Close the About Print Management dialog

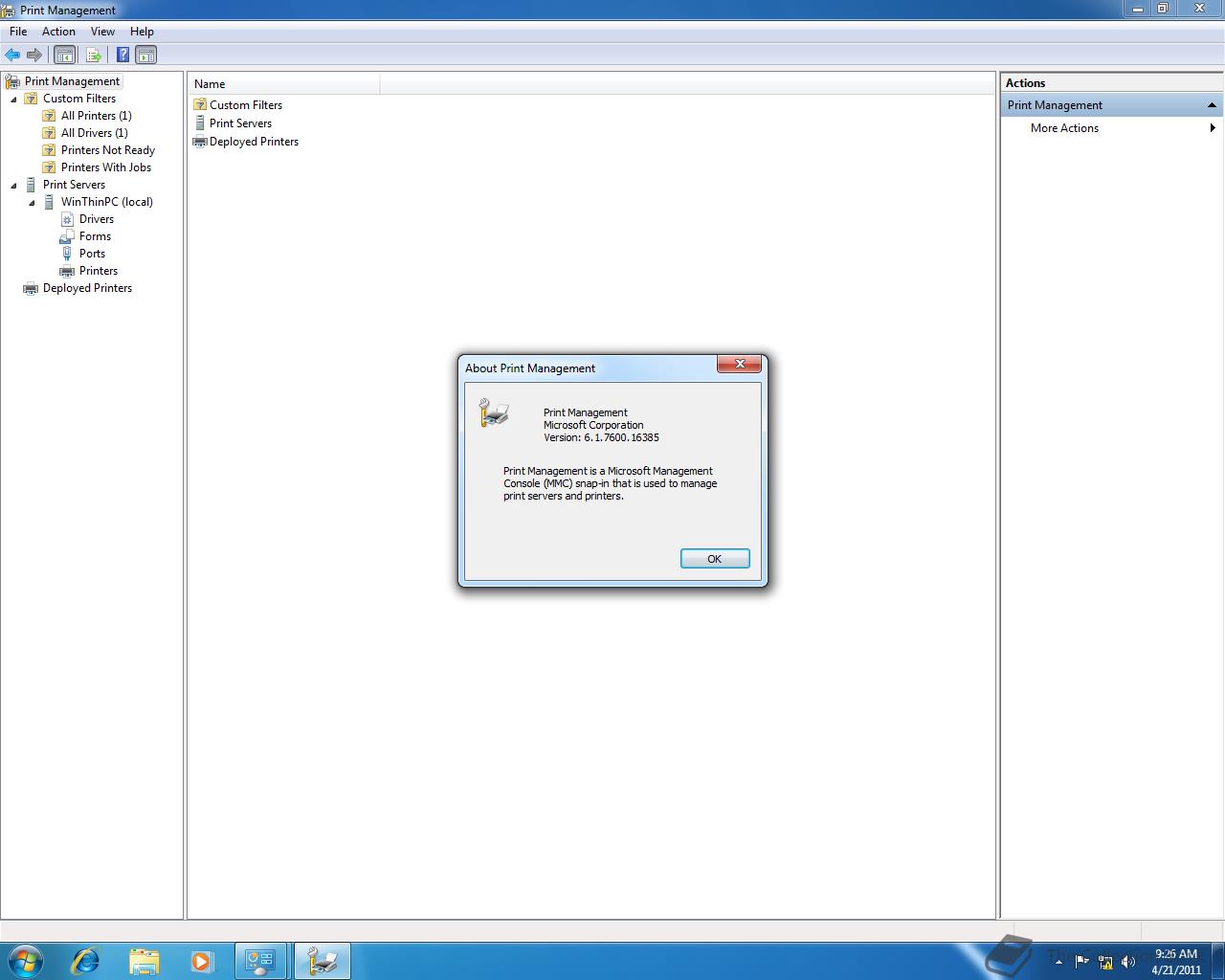pos(740,364)
